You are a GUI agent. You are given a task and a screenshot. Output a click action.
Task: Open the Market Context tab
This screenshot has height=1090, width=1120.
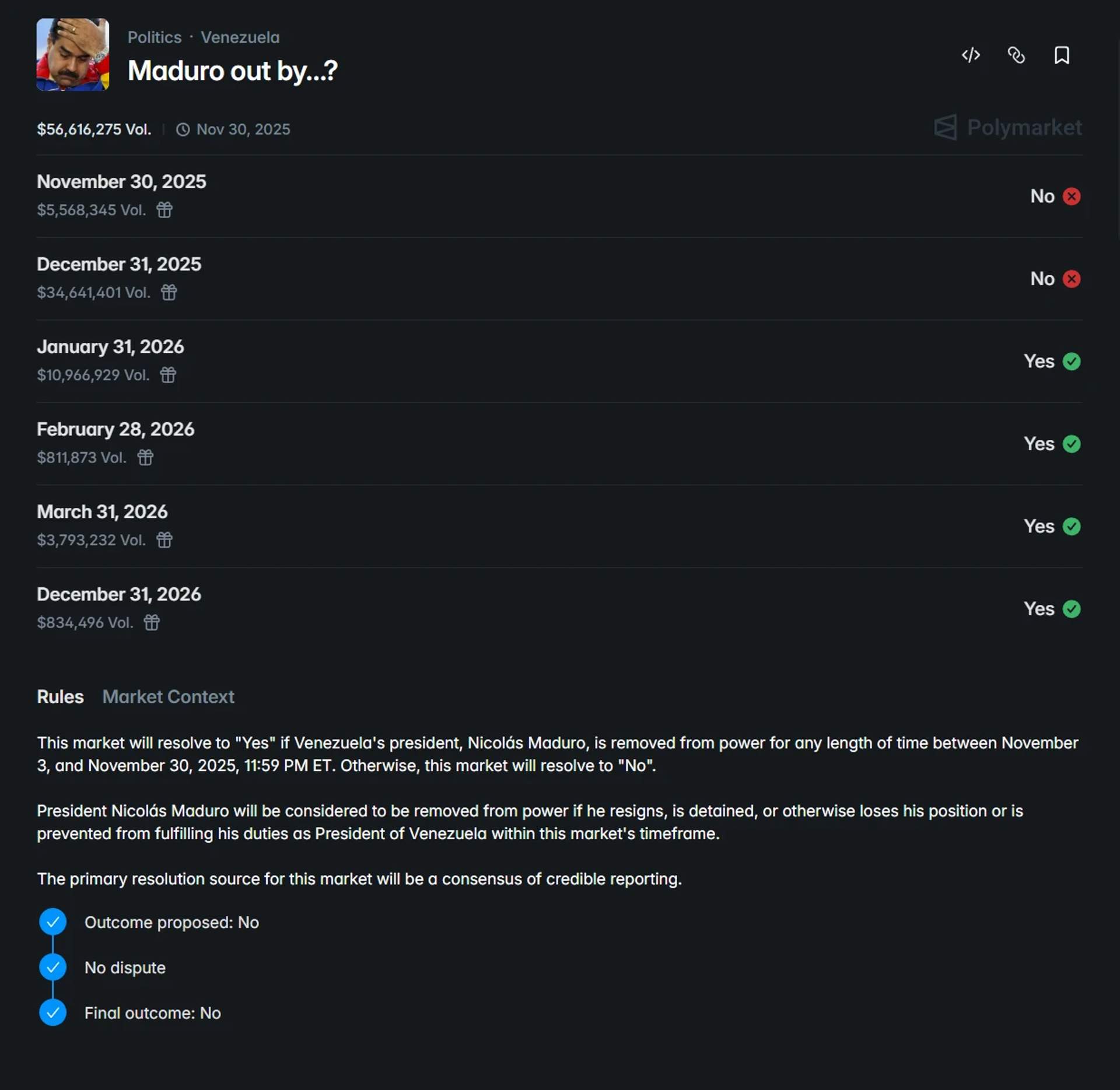click(x=168, y=697)
